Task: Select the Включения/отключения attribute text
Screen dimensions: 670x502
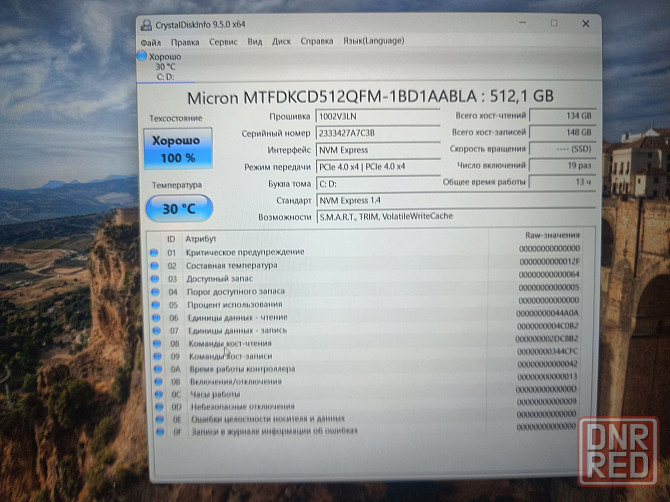Action: (x=235, y=381)
